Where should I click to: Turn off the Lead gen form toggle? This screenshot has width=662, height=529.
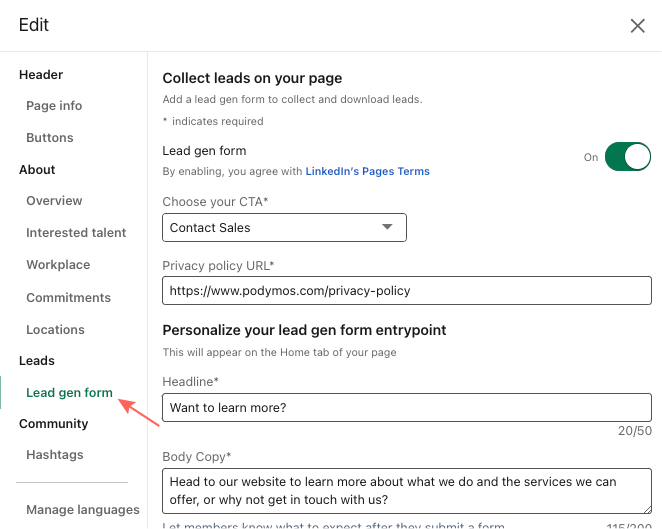pos(627,157)
